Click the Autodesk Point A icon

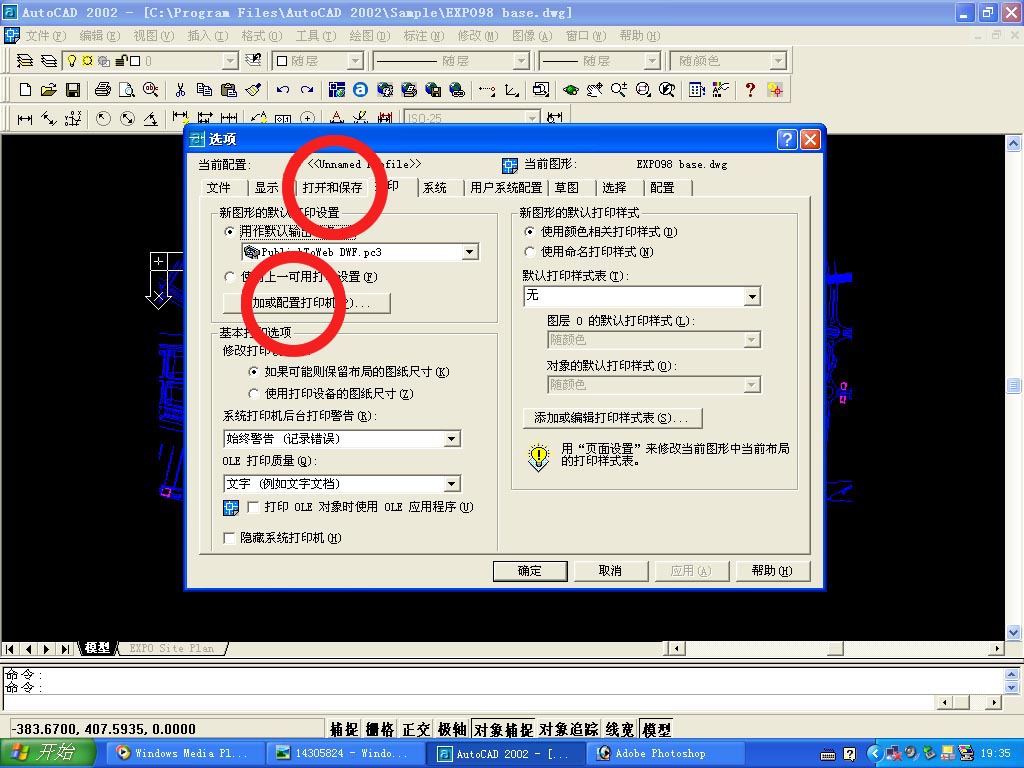[x=360, y=90]
